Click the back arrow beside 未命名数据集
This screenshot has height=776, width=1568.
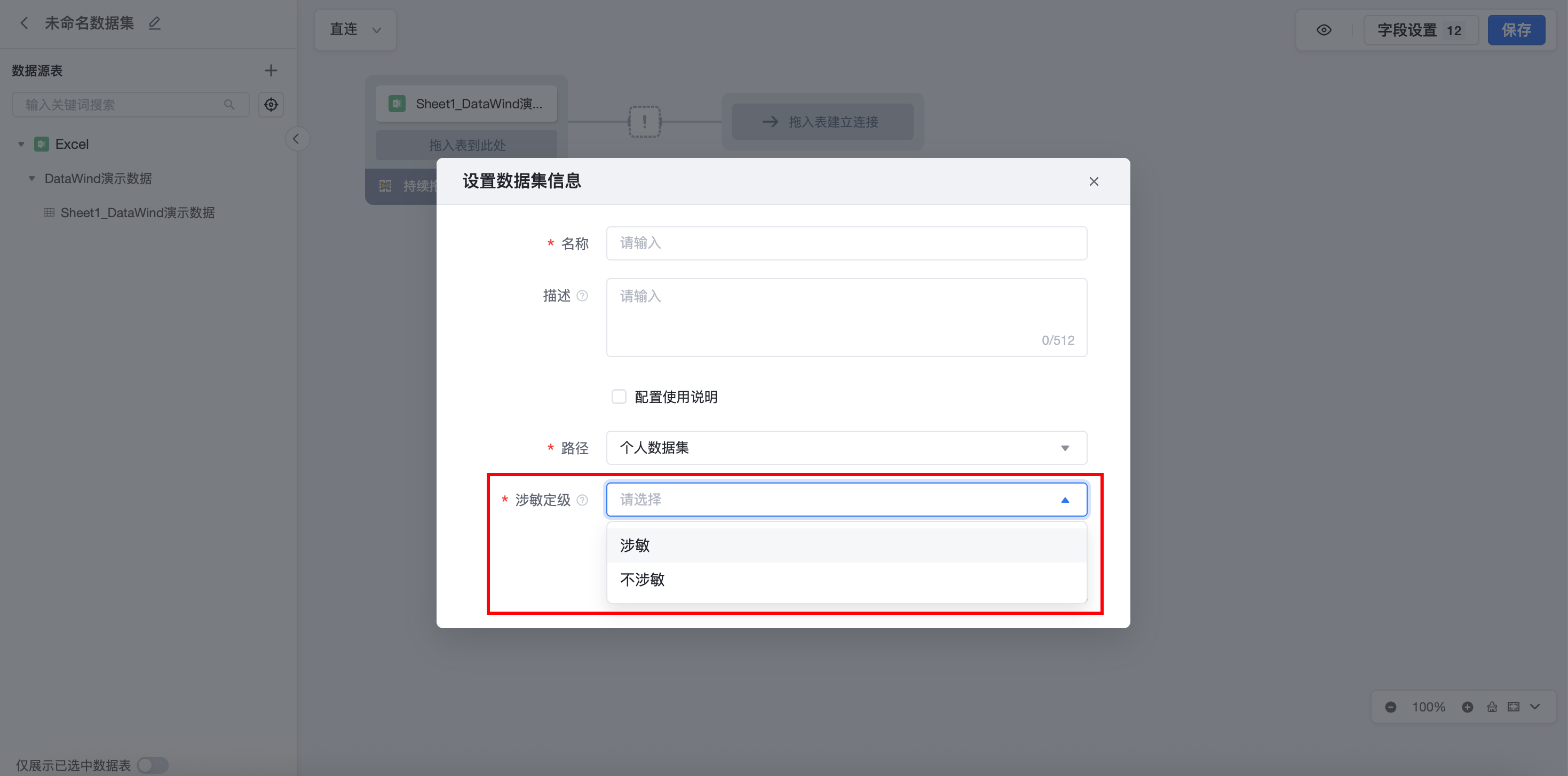[25, 23]
